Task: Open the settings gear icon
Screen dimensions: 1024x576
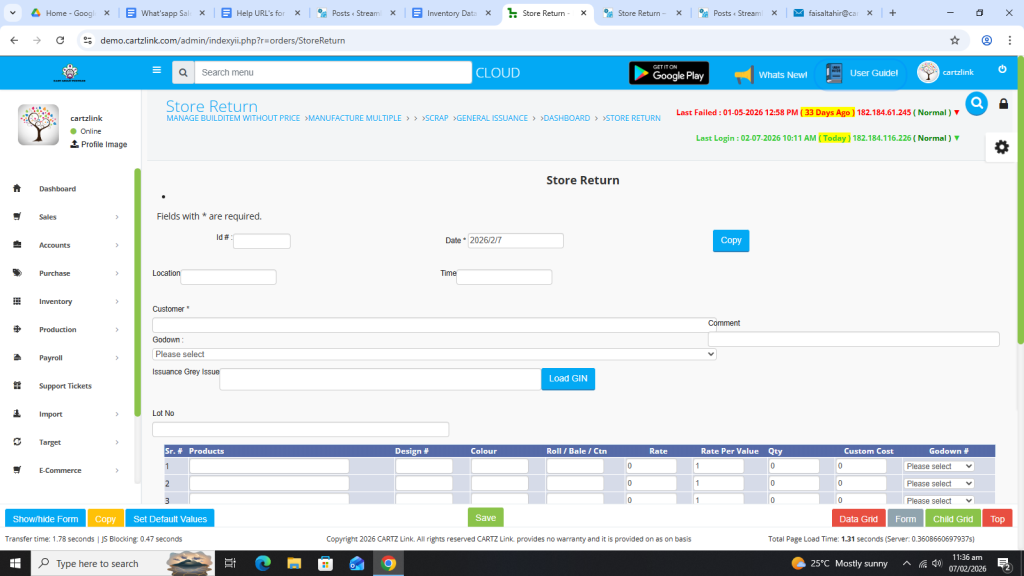Action: pyautogui.click(x=1001, y=147)
